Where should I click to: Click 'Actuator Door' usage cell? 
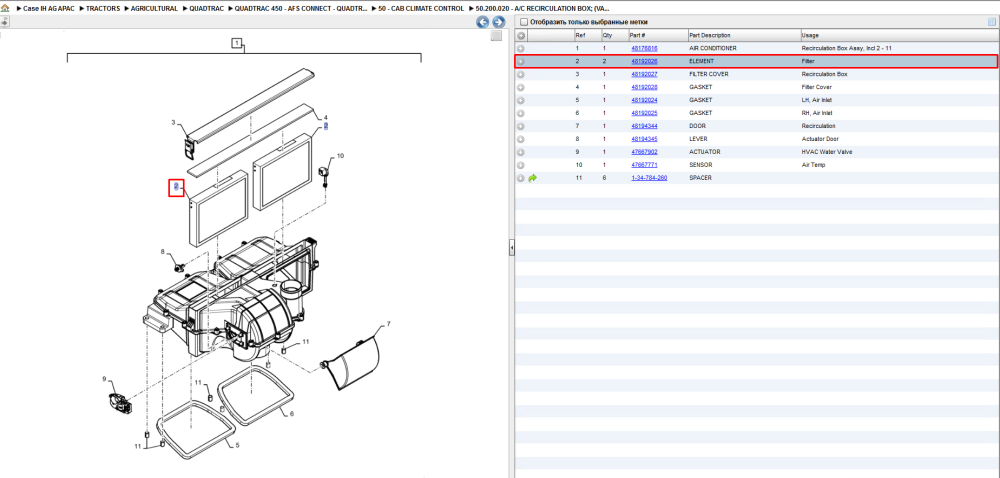click(x=819, y=139)
